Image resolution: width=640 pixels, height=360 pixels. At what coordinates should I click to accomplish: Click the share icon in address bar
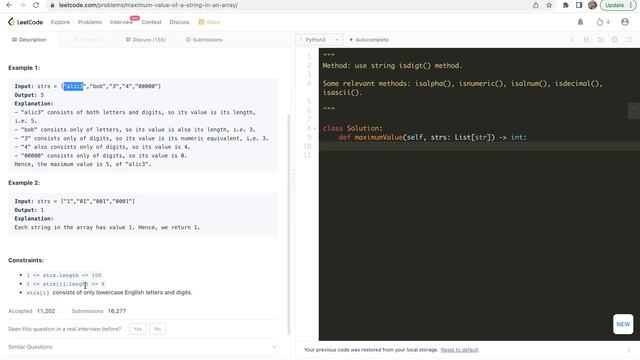pyautogui.click(x=536, y=5)
